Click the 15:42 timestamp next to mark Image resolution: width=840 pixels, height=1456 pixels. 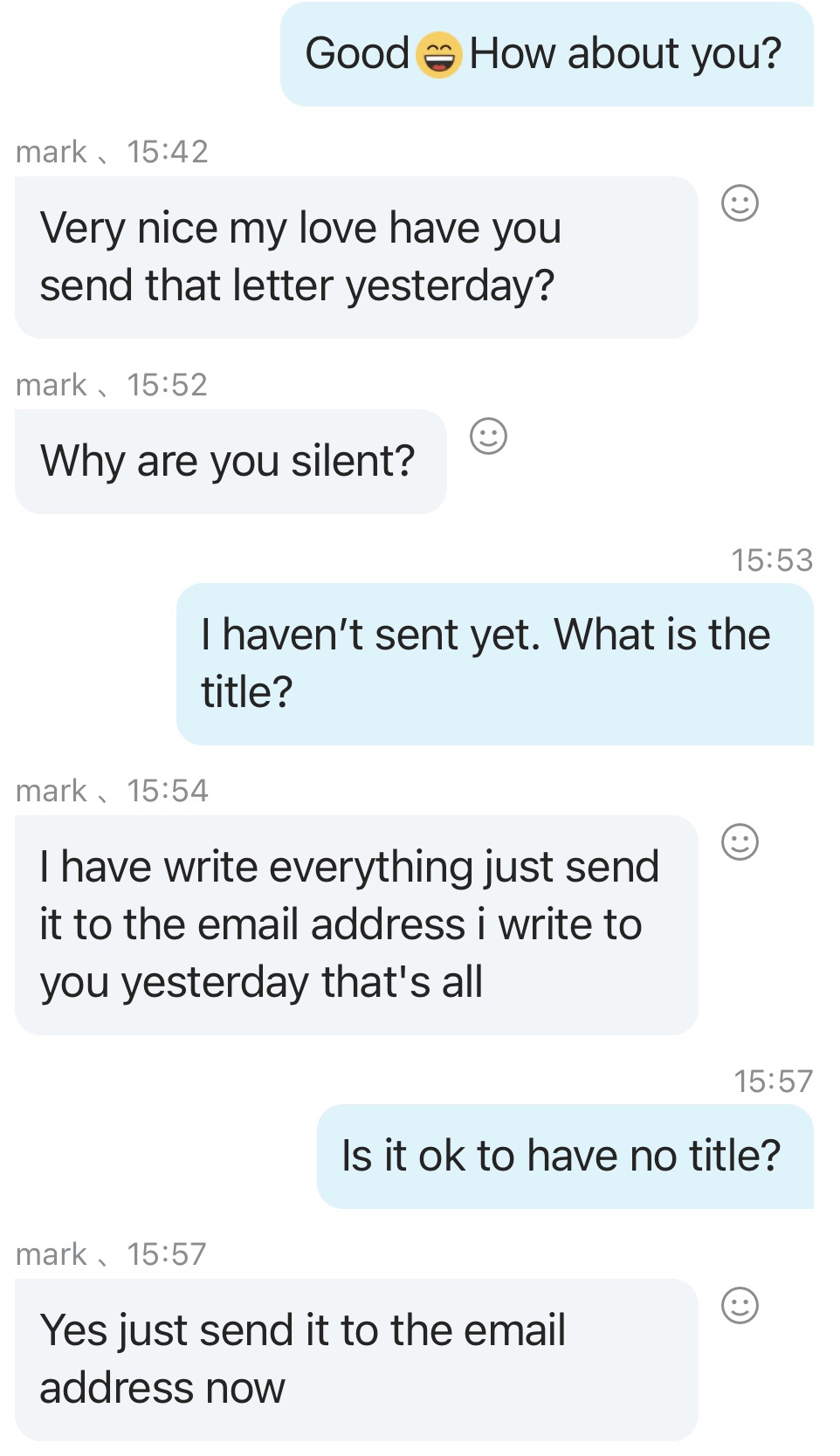click(168, 152)
